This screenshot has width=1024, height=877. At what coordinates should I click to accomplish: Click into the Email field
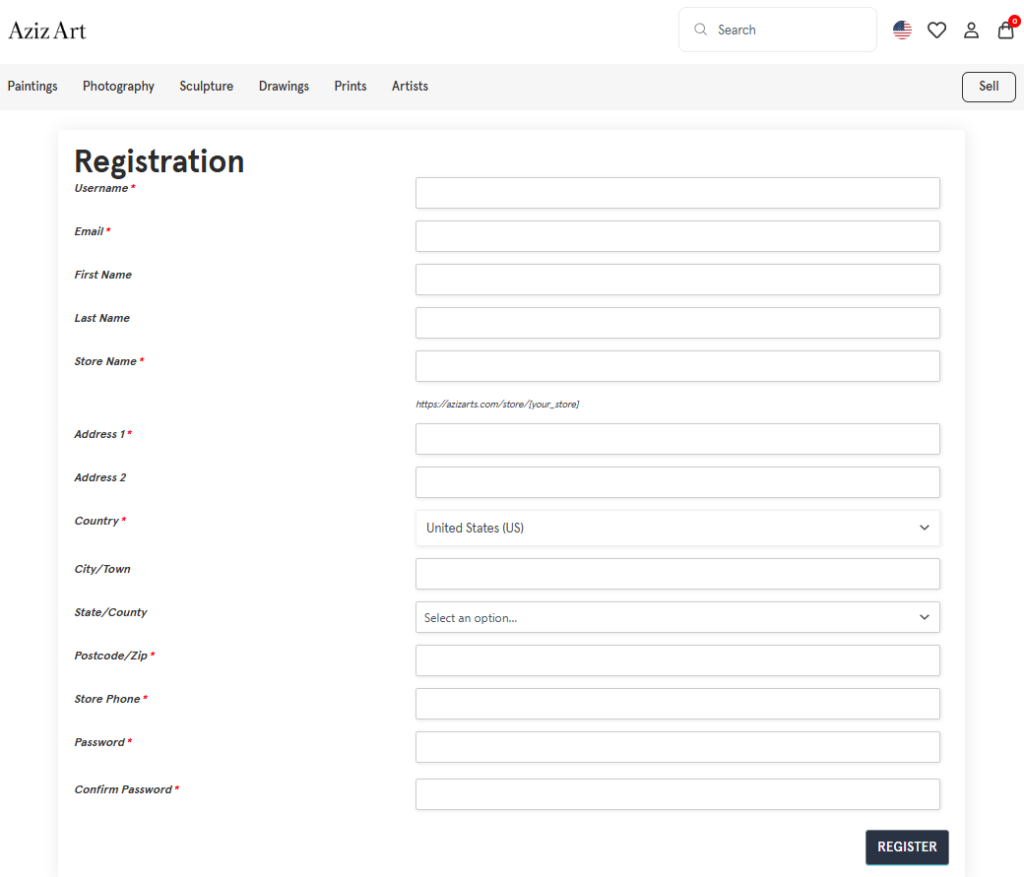pyautogui.click(x=677, y=236)
